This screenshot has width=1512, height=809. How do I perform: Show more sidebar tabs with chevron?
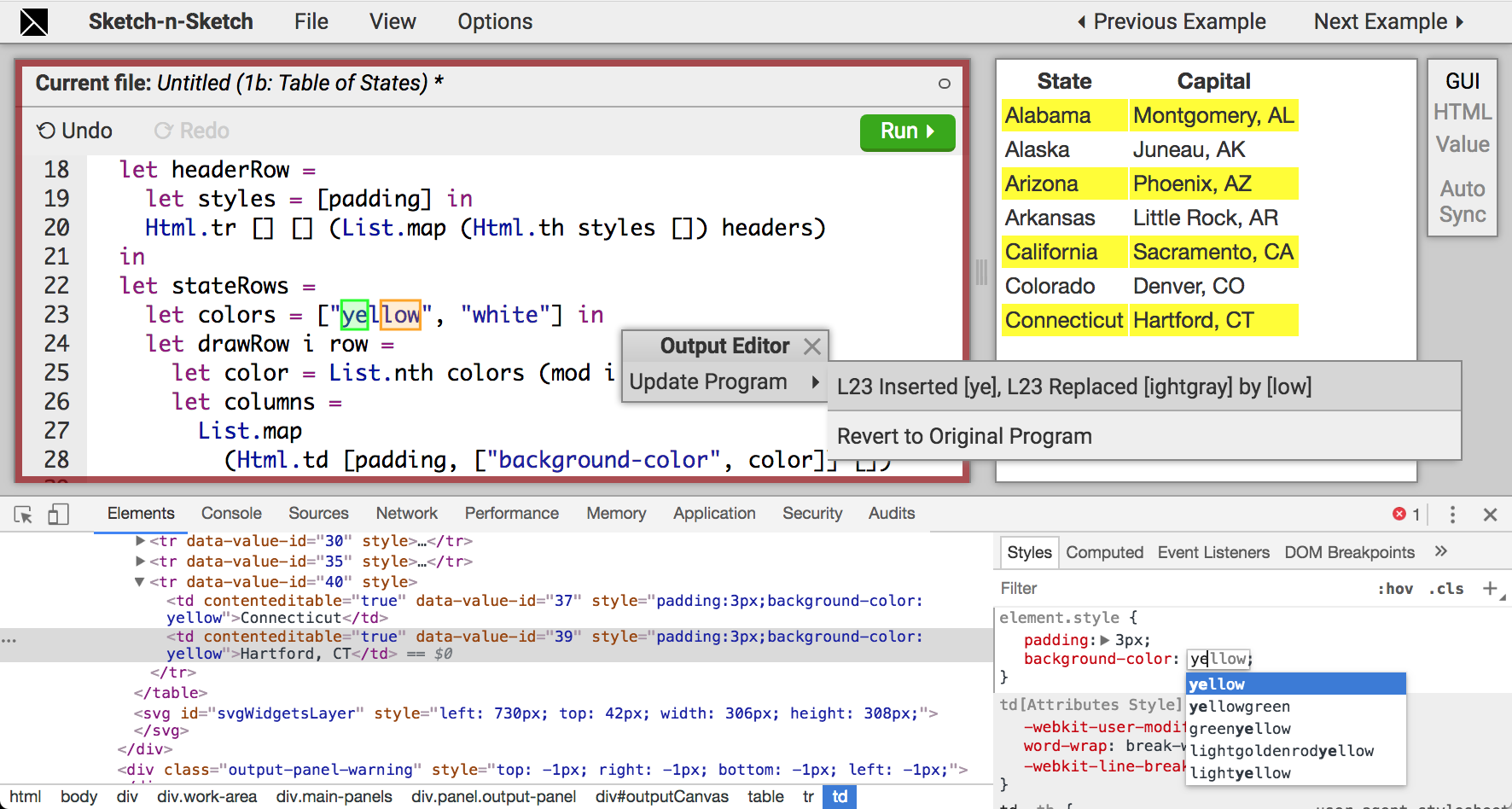point(1441,551)
